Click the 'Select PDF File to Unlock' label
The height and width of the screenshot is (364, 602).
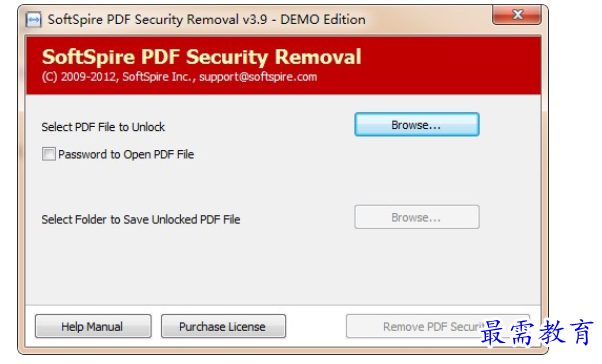click(x=103, y=127)
